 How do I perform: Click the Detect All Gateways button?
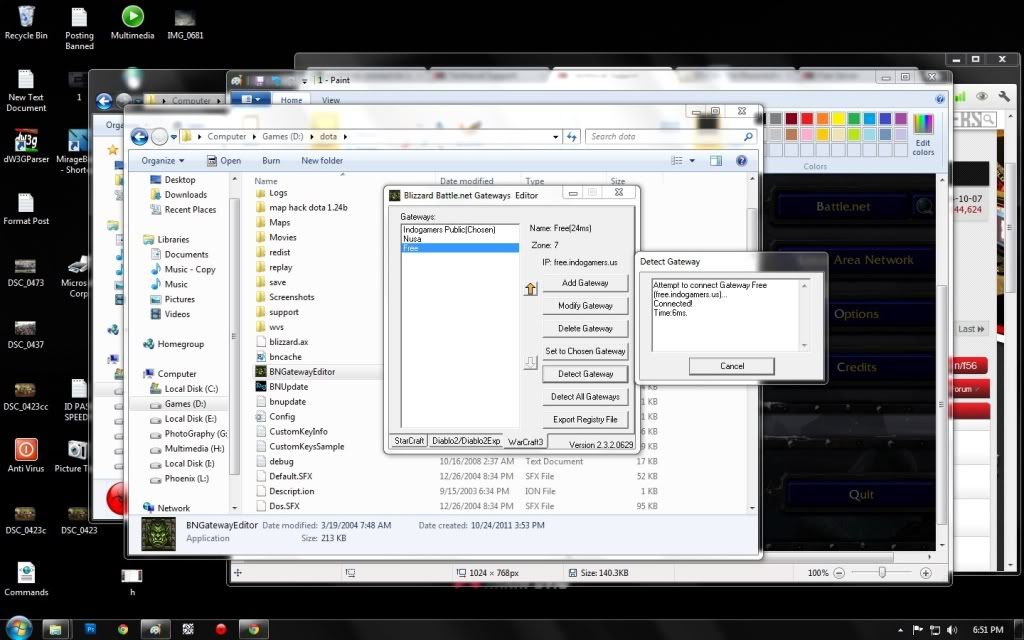coord(585,396)
